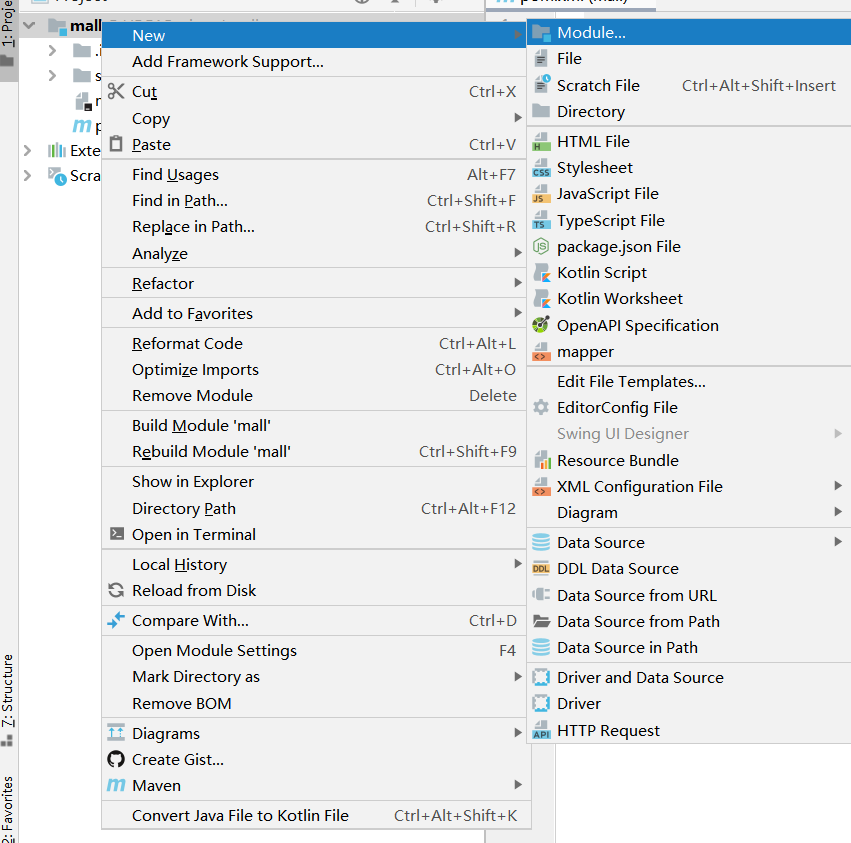Open the Diagrams menu entry
The image size is (851, 843).
point(314,733)
